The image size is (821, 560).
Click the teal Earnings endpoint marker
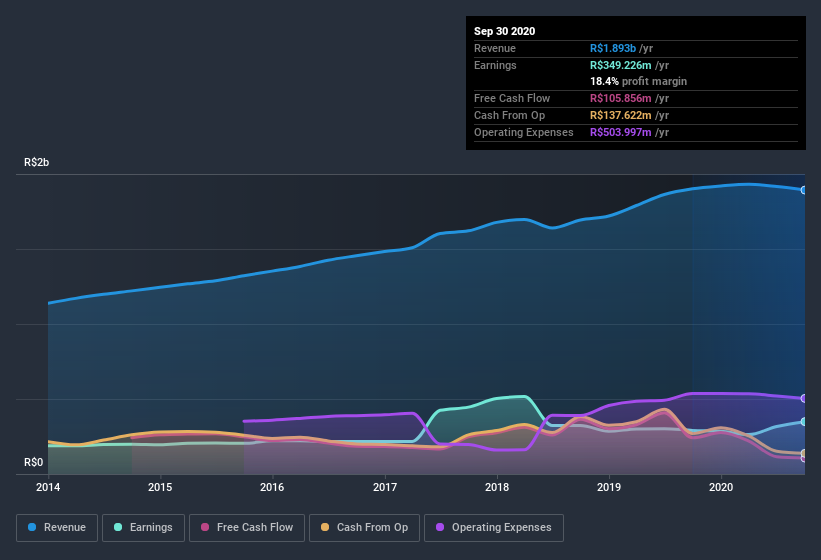click(x=803, y=422)
